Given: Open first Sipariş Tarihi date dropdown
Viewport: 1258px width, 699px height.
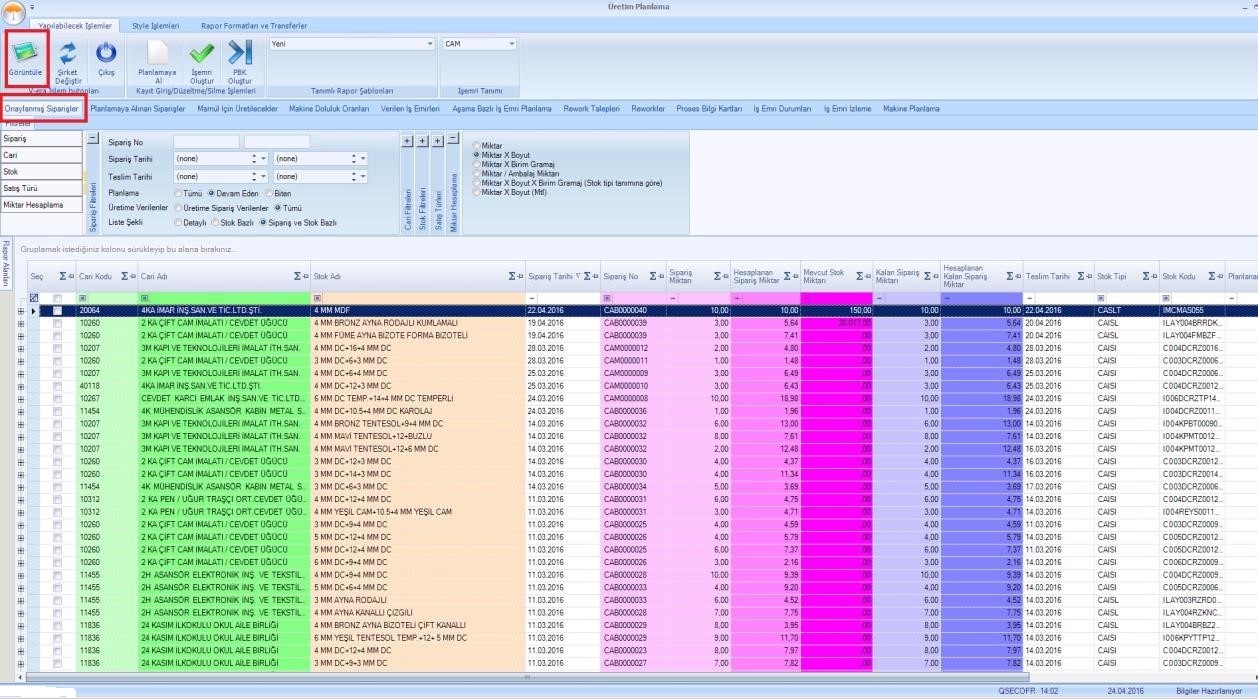Looking at the screenshot, I should click(264, 158).
